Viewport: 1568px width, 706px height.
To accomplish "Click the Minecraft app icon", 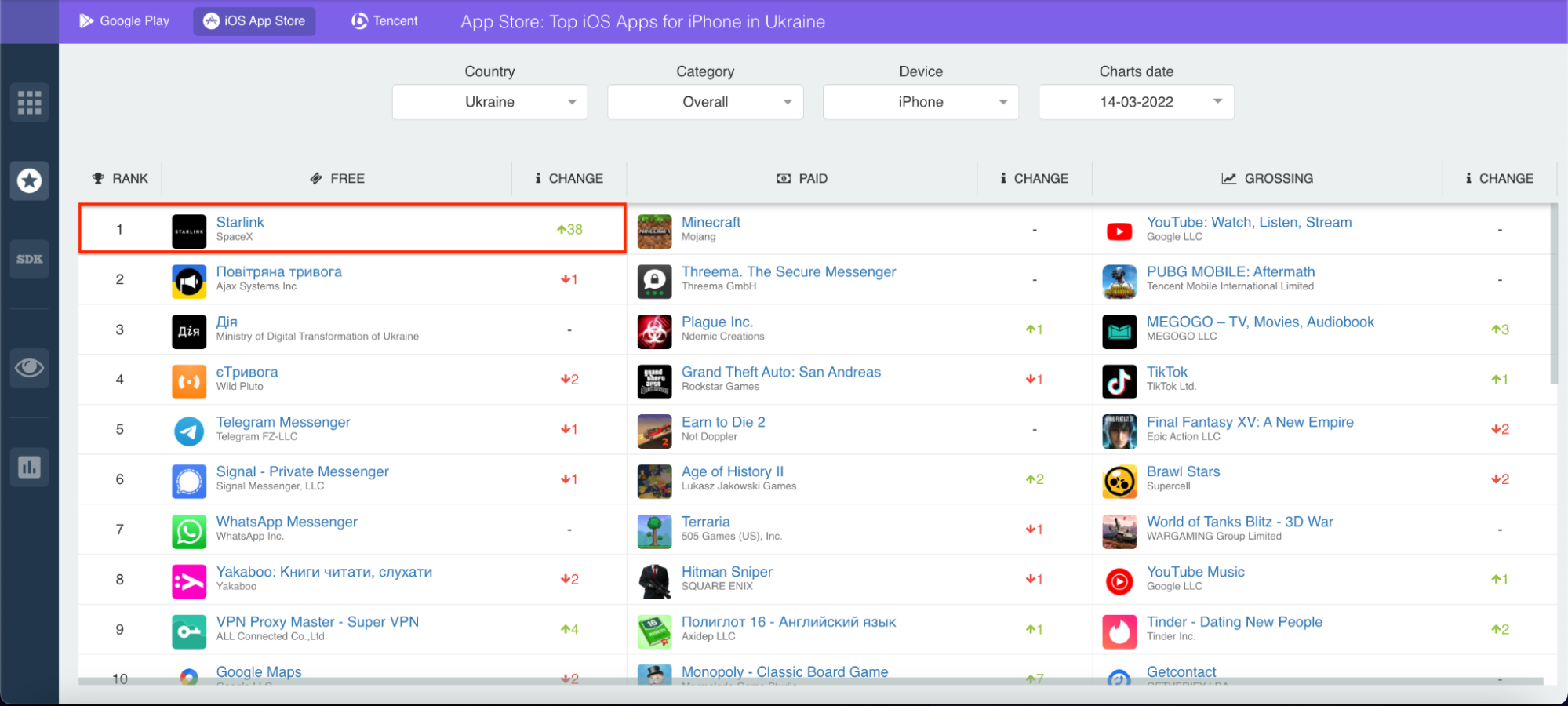I will click(x=655, y=231).
